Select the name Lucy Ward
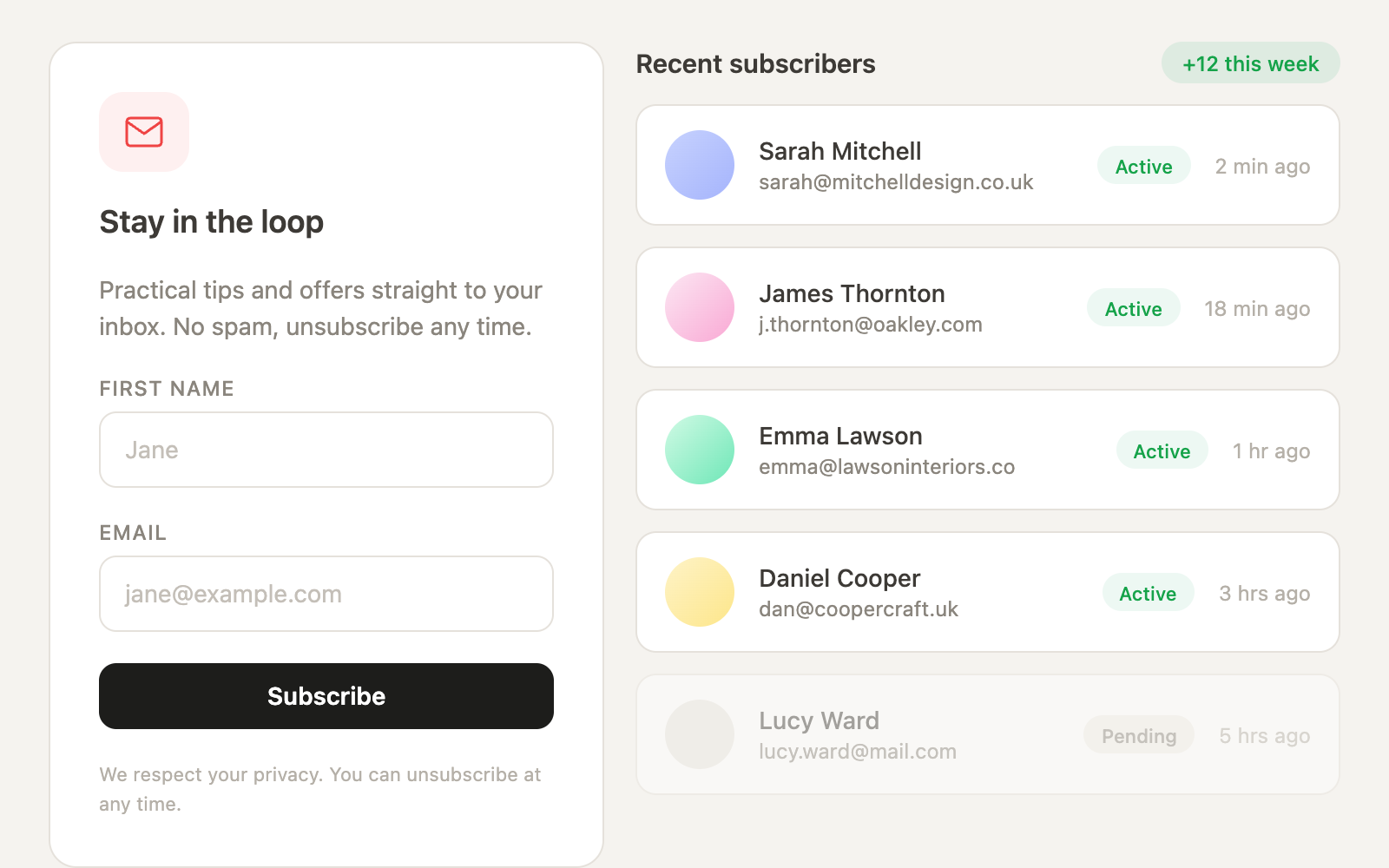This screenshot has width=1389, height=868. click(819, 720)
